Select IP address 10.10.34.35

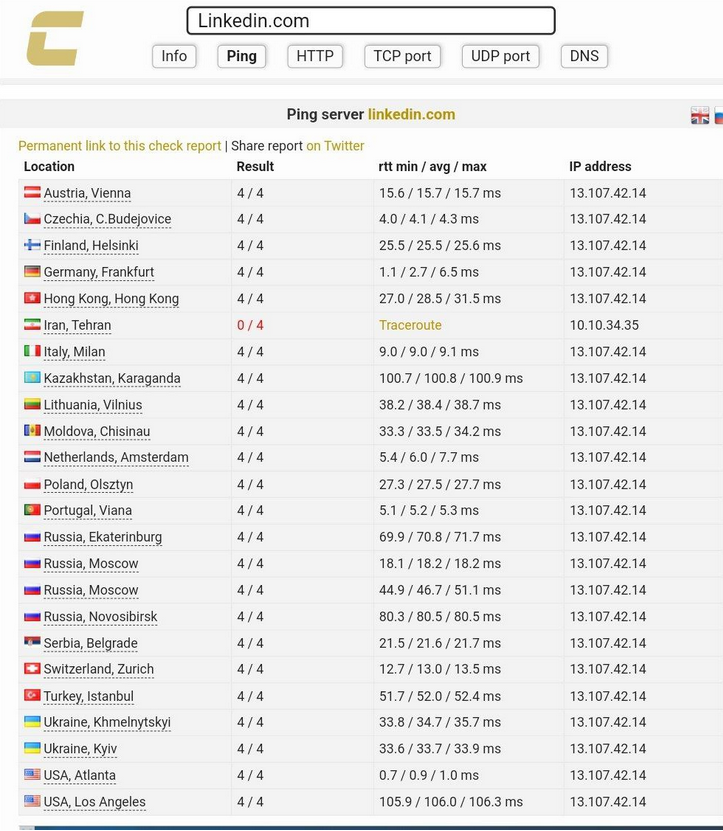click(x=604, y=325)
